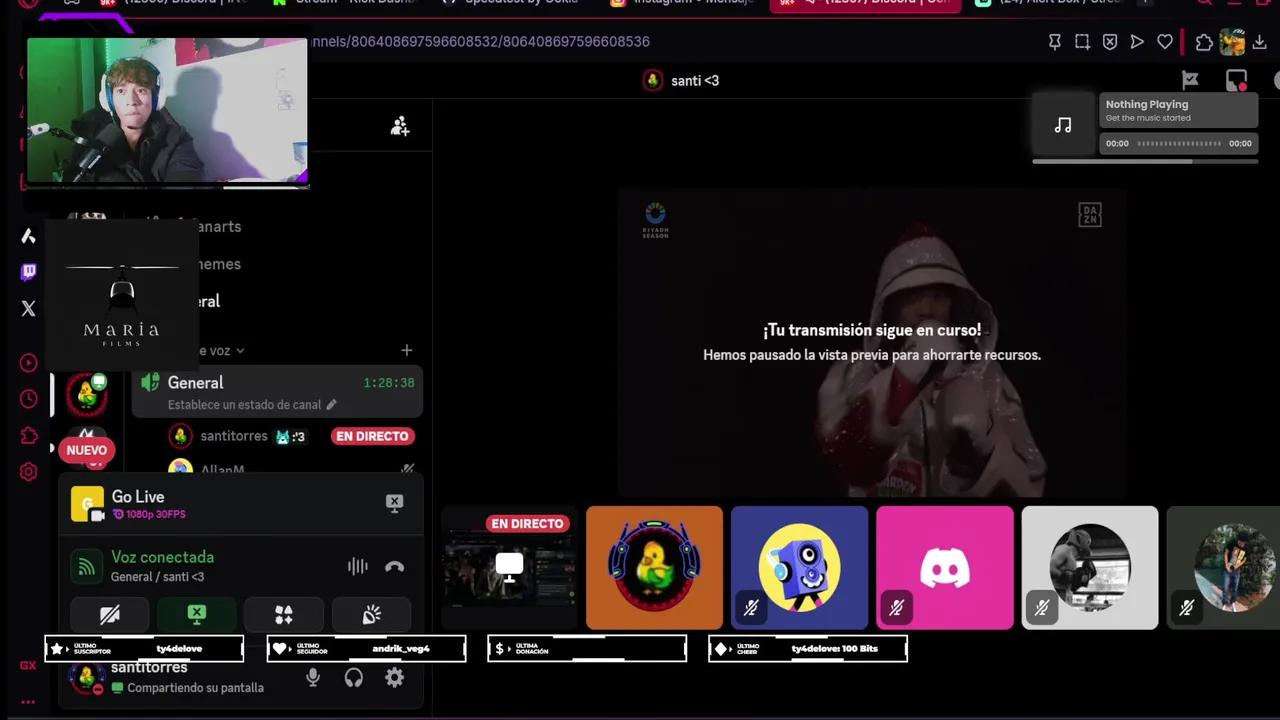The image size is (1280, 720).
Task: Click the send arrow icon in the toolbar
Action: tap(1137, 42)
